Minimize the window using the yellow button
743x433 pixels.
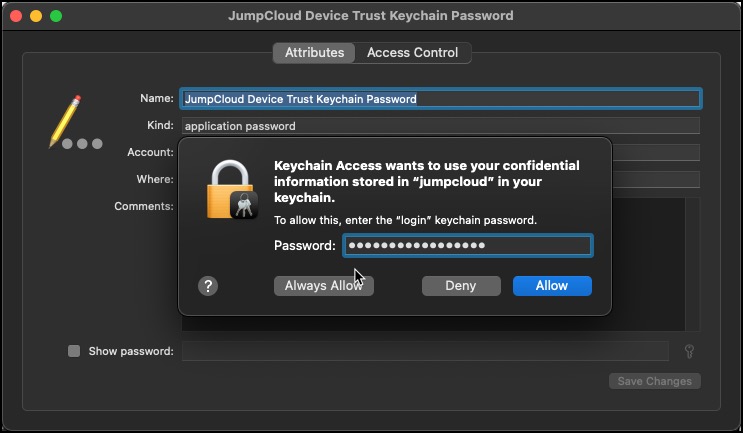tap(36, 16)
